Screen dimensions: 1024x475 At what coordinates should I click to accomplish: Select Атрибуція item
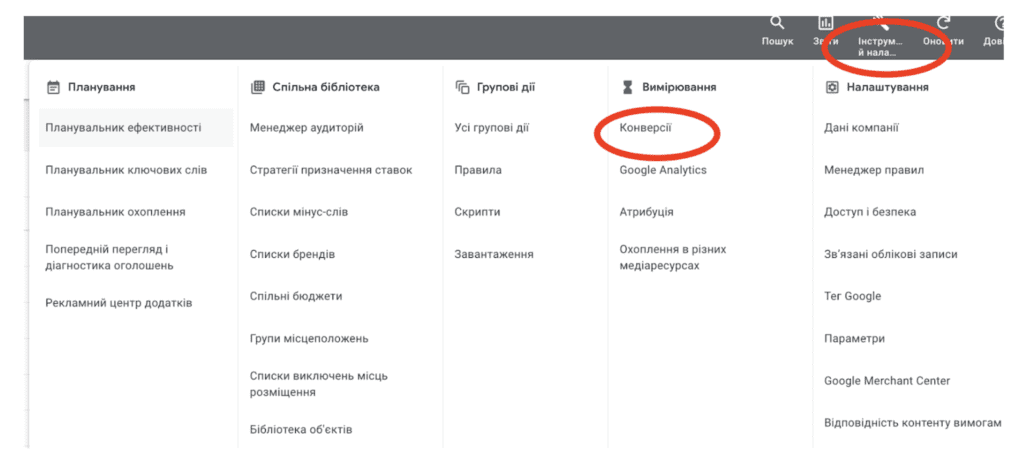click(x=647, y=212)
